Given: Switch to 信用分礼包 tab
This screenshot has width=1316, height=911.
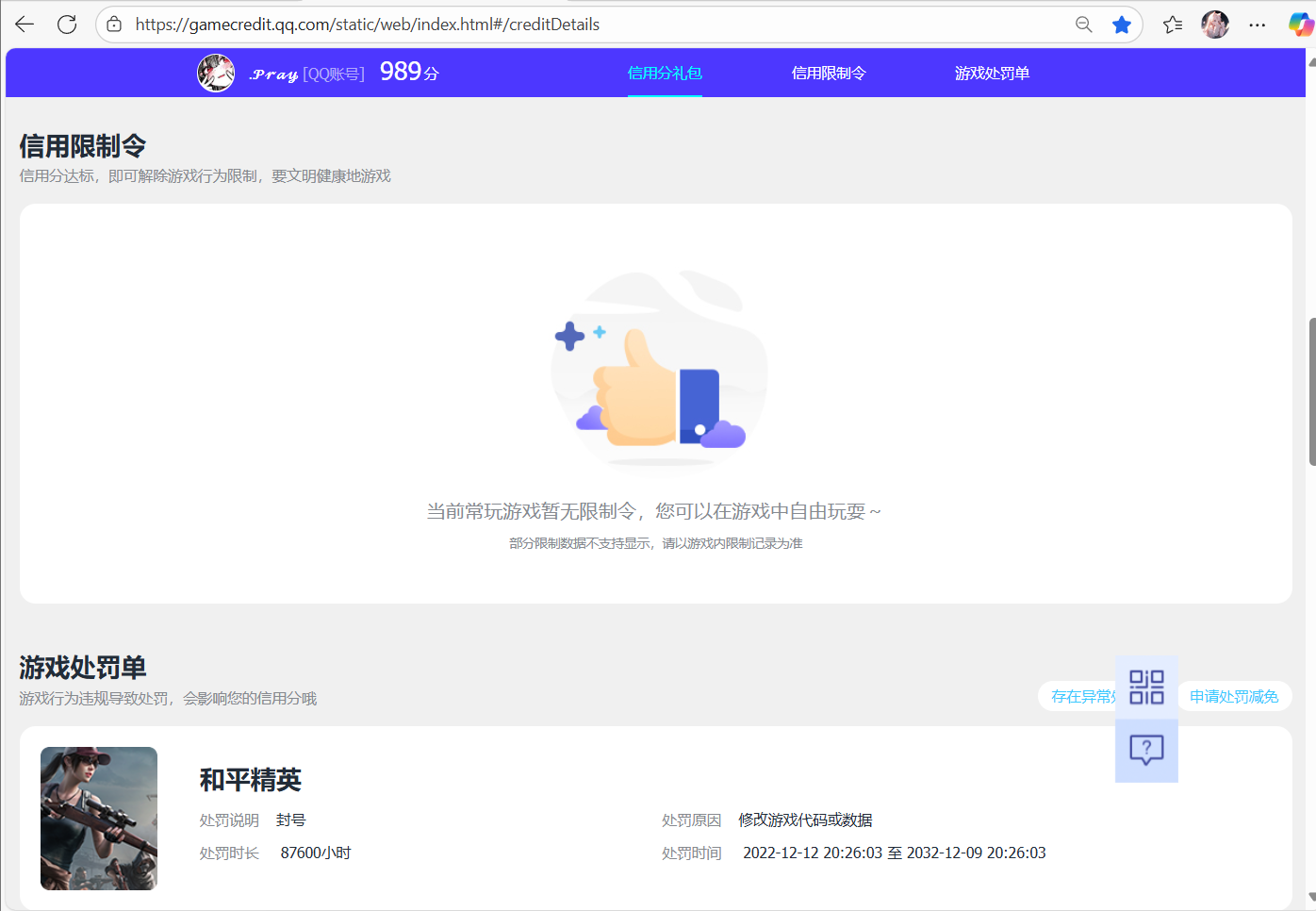Looking at the screenshot, I should pos(665,73).
